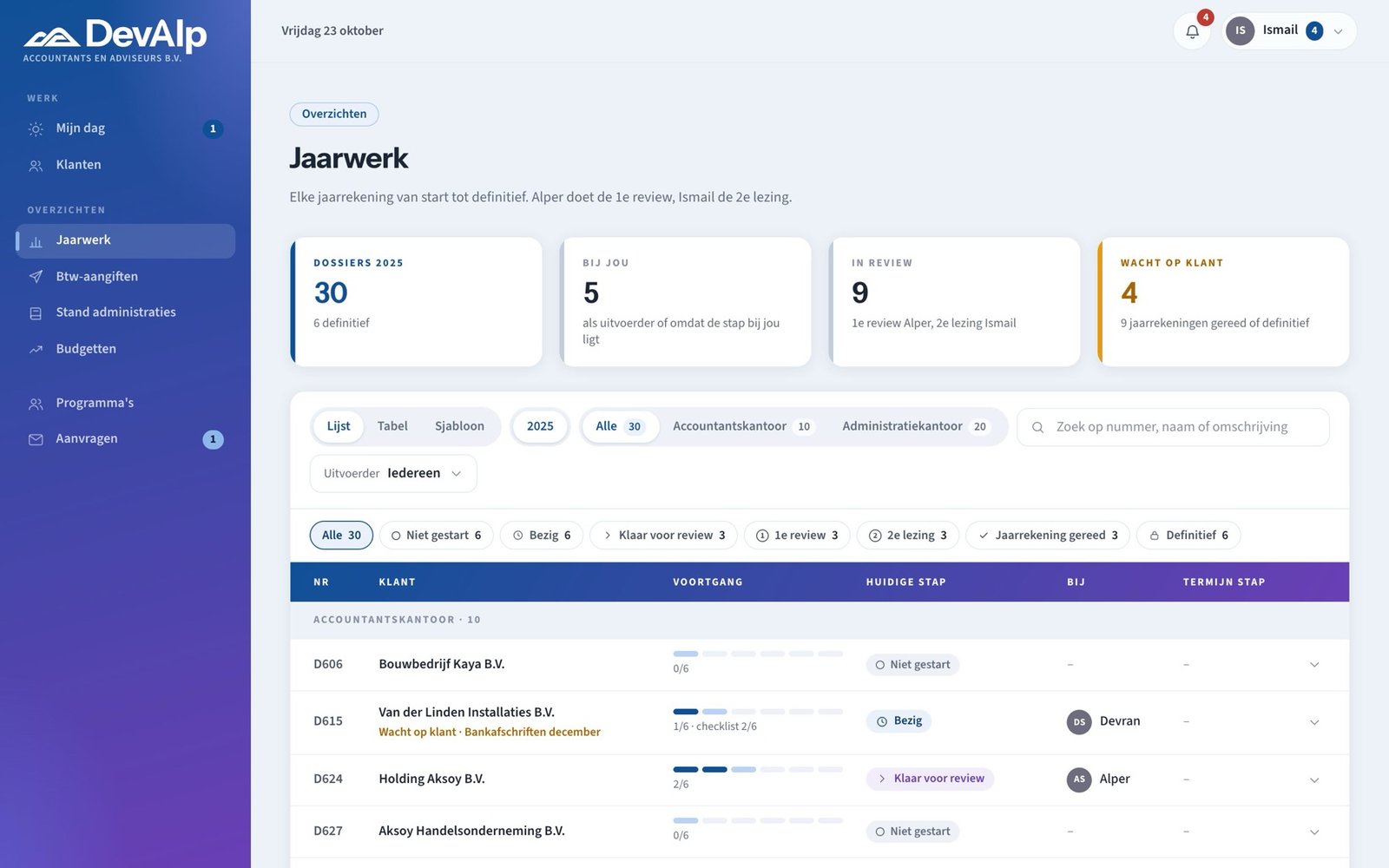The width and height of the screenshot is (1389, 868).
Task: Switch to Tabel view
Action: click(392, 426)
